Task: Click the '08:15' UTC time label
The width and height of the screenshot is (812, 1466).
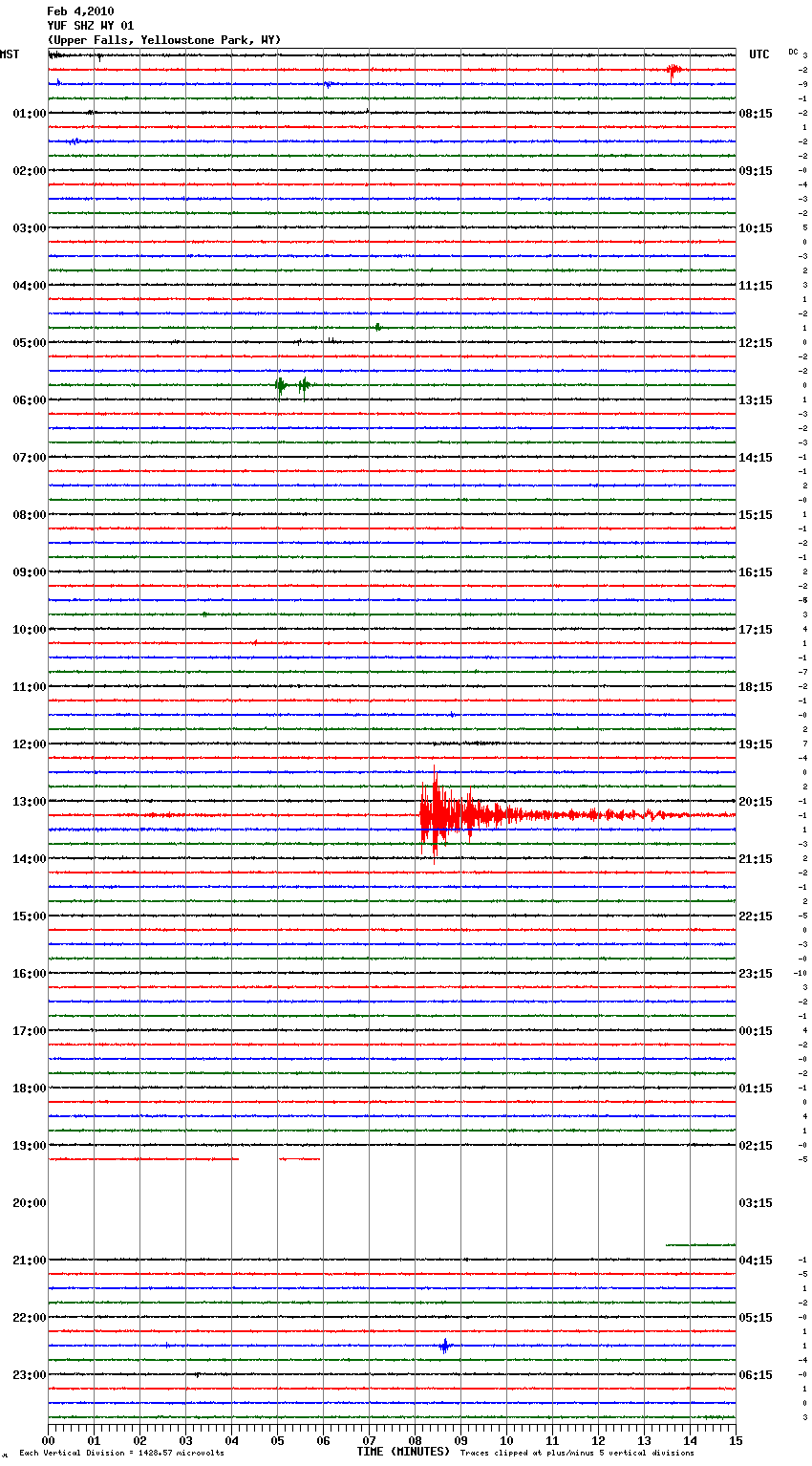Action: coord(756,114)
